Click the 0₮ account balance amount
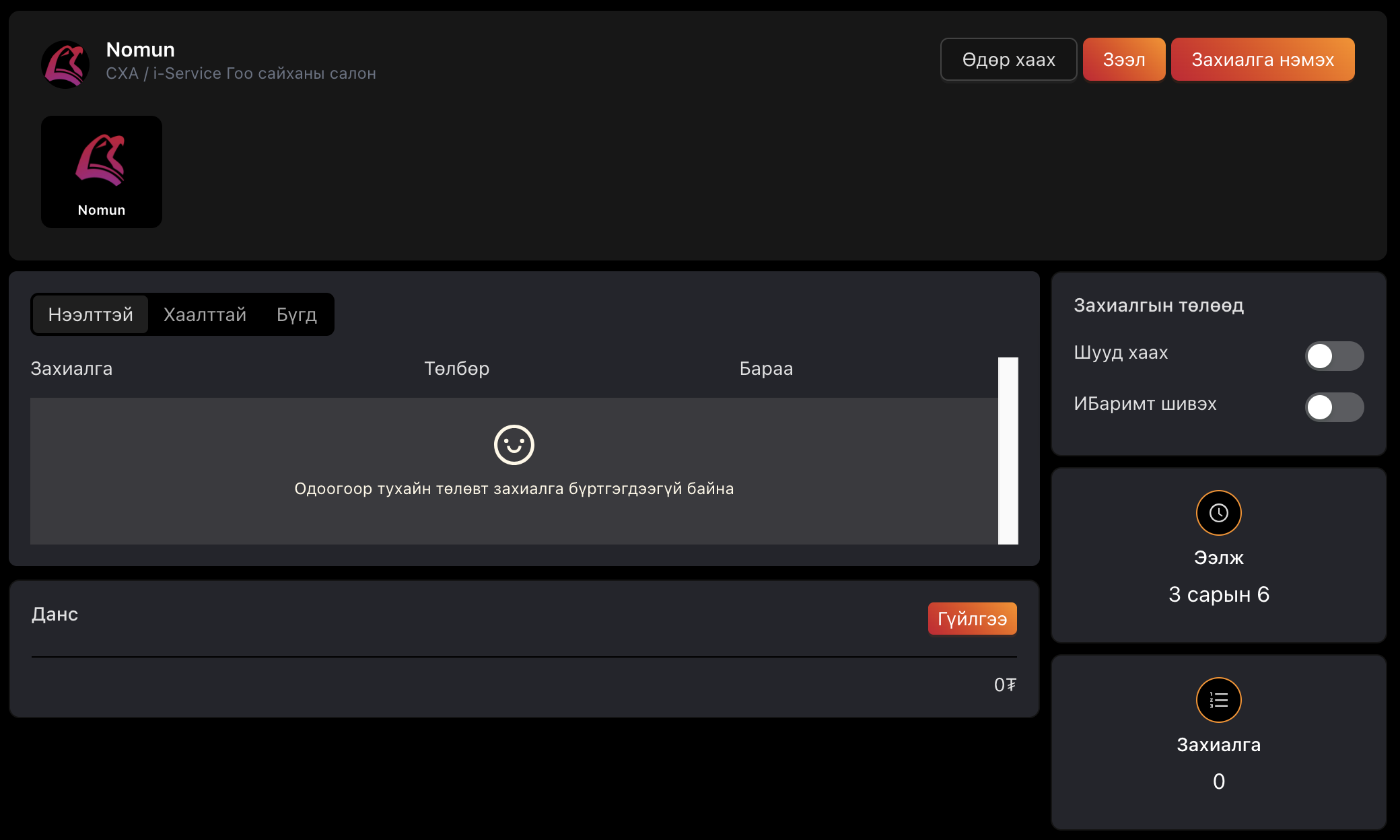The image size is (1400, 840). (1004, 685)
